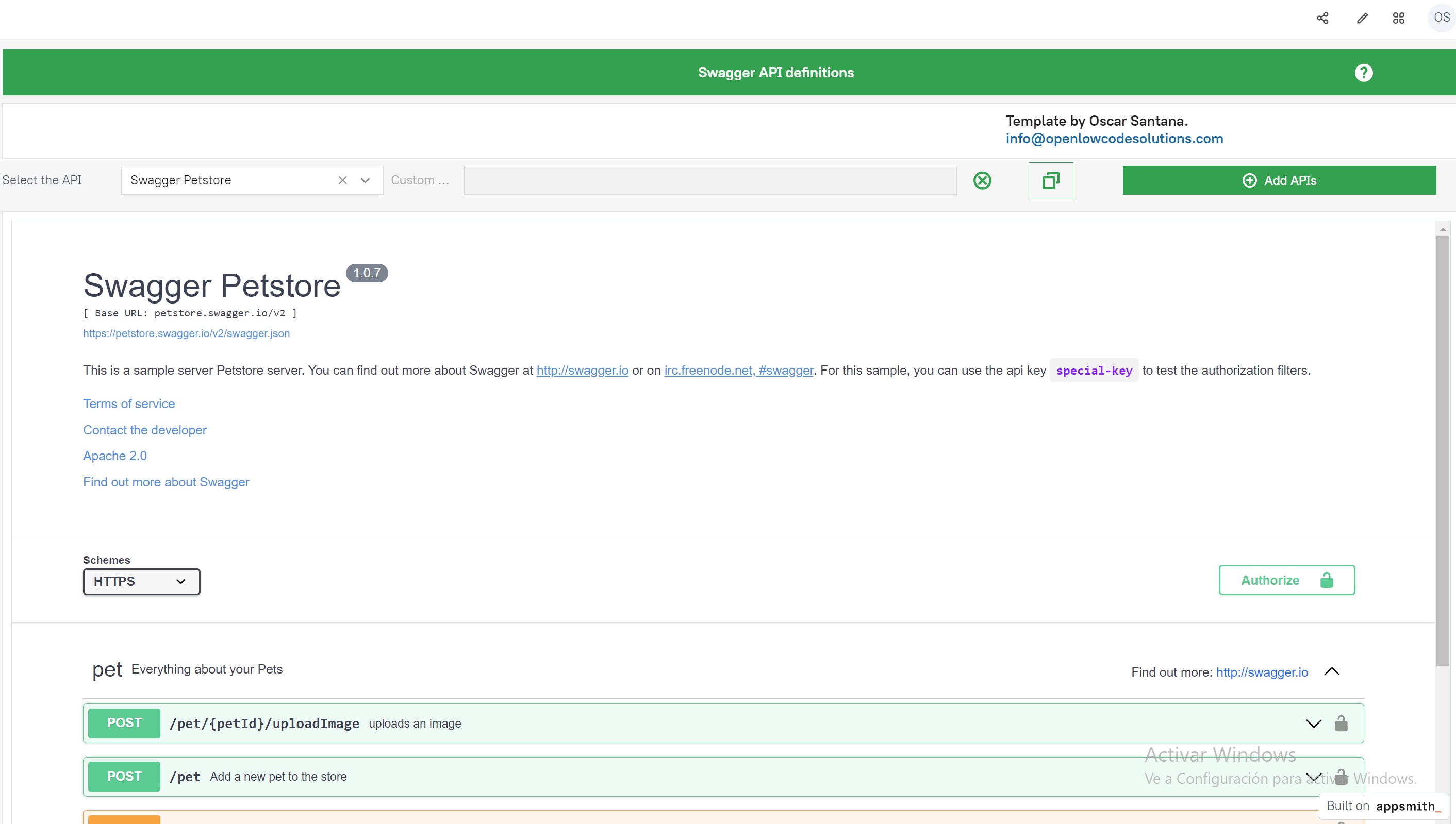Click the green circled X icon

[982, 180]
